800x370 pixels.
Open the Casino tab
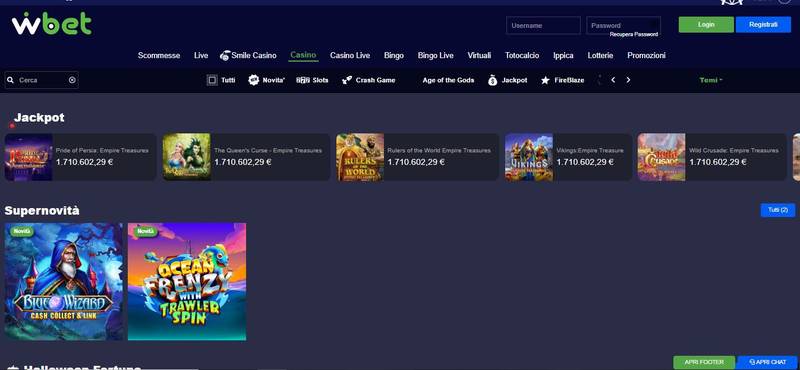pos(303,55)
